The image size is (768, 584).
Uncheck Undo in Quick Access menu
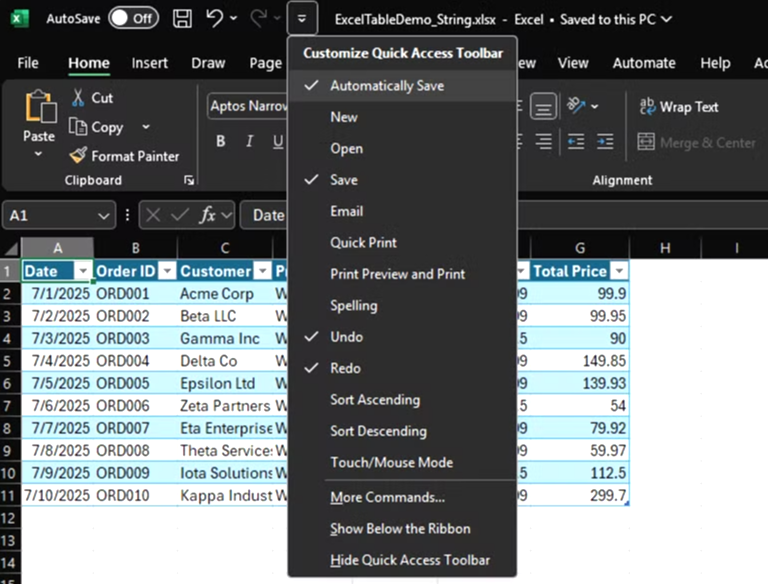click(x=402, y=337)
